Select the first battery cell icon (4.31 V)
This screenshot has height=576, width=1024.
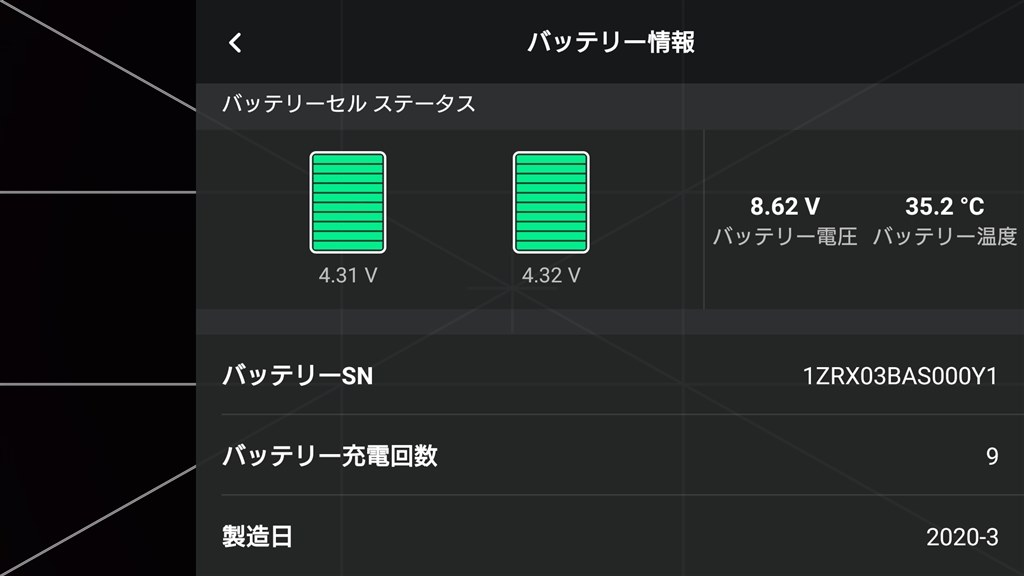[348, 202]
